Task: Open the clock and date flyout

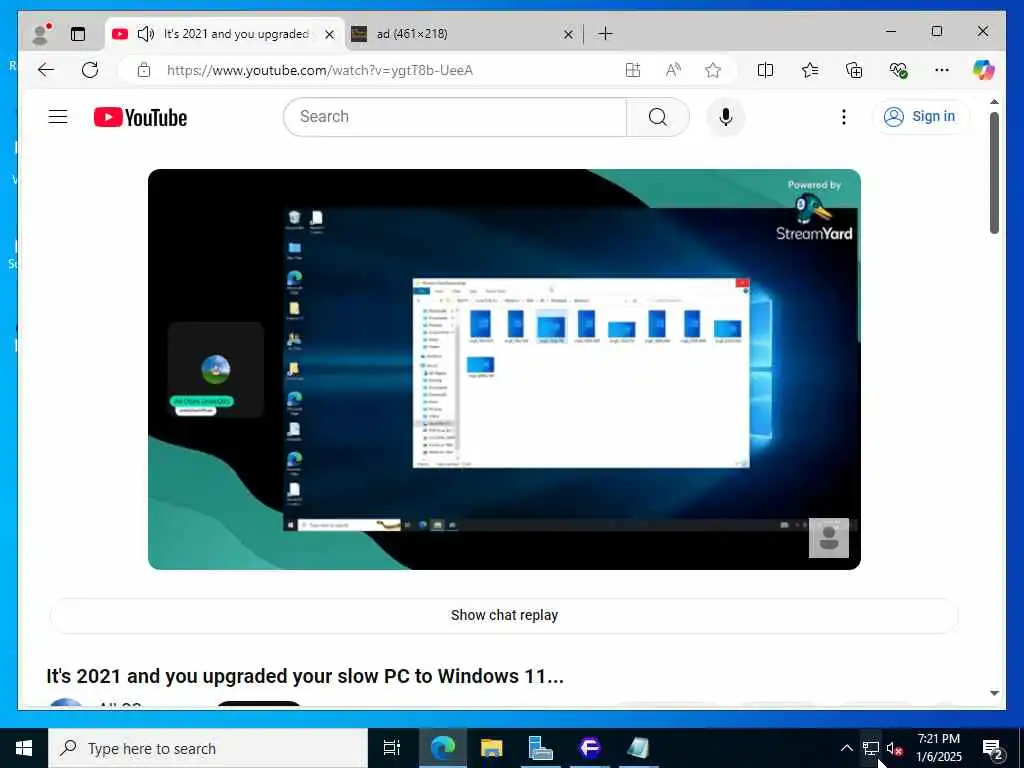Action: (938, 748)
